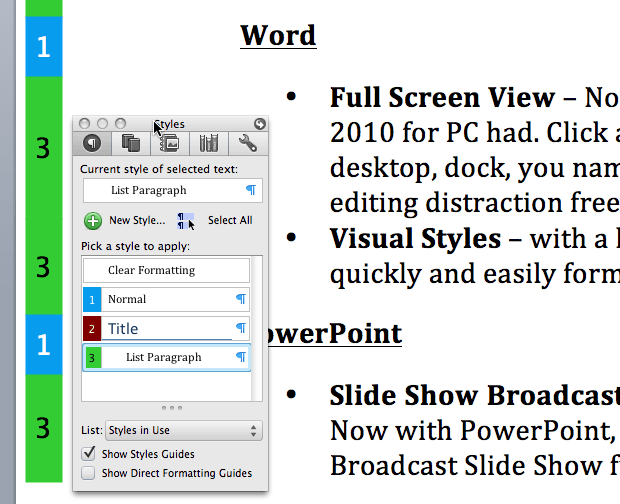Apply Clear Formatting from the style list
Image resolution: width=620 pixels, height=504 pixels.
(166, 270)
